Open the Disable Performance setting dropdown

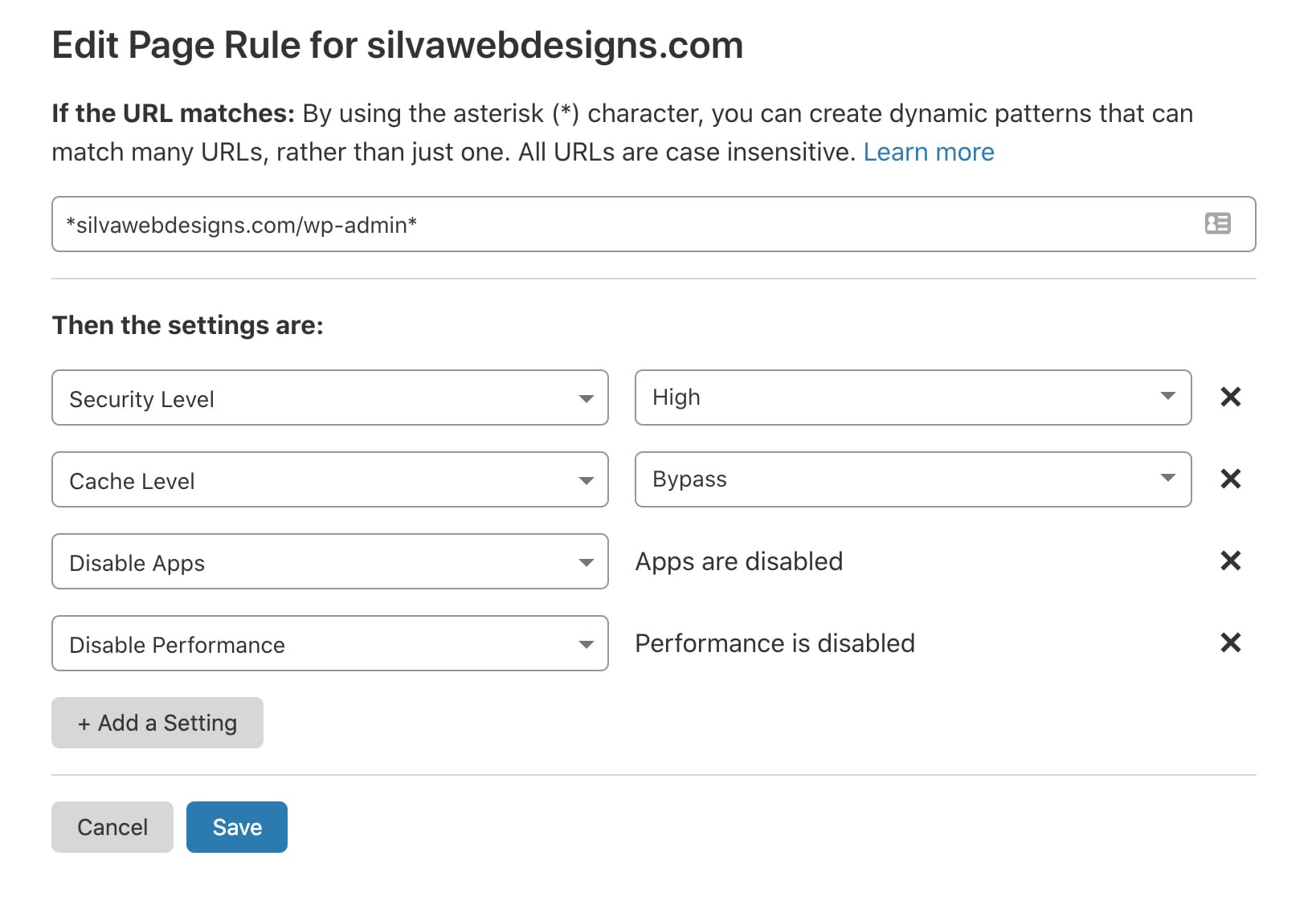(330, 643)
